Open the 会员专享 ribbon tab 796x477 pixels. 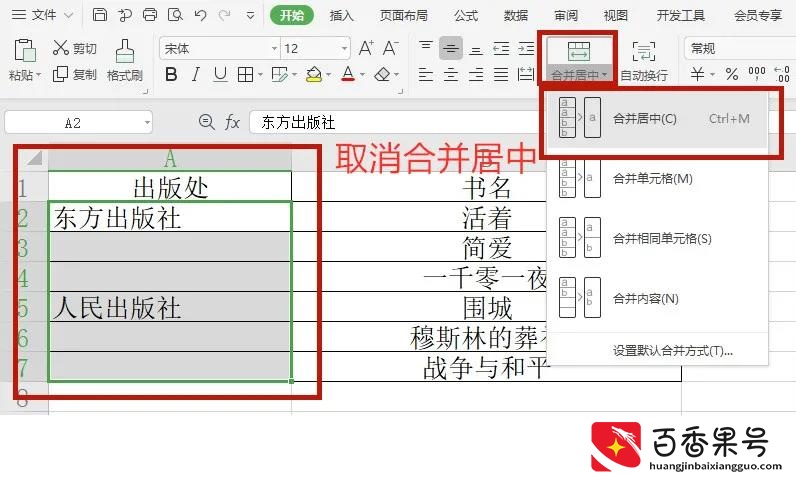point(757,15)
